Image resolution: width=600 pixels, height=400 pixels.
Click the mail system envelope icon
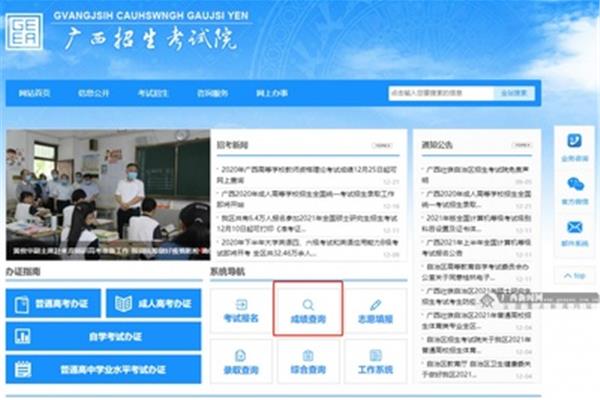[574, 227]
